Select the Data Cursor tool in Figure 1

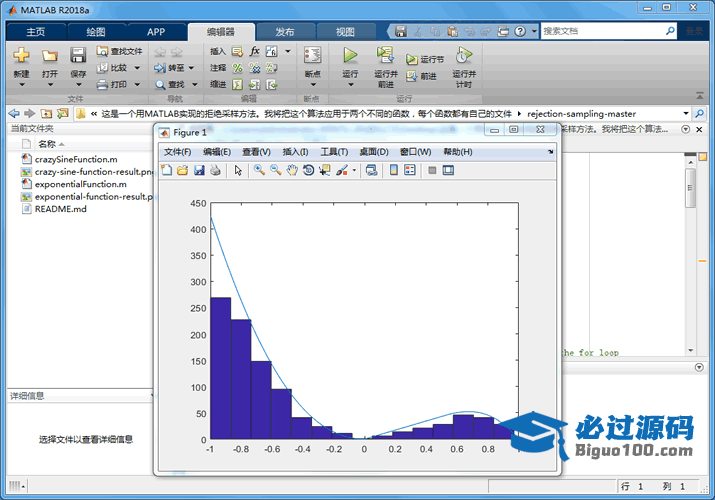click(x=325, y=170)
